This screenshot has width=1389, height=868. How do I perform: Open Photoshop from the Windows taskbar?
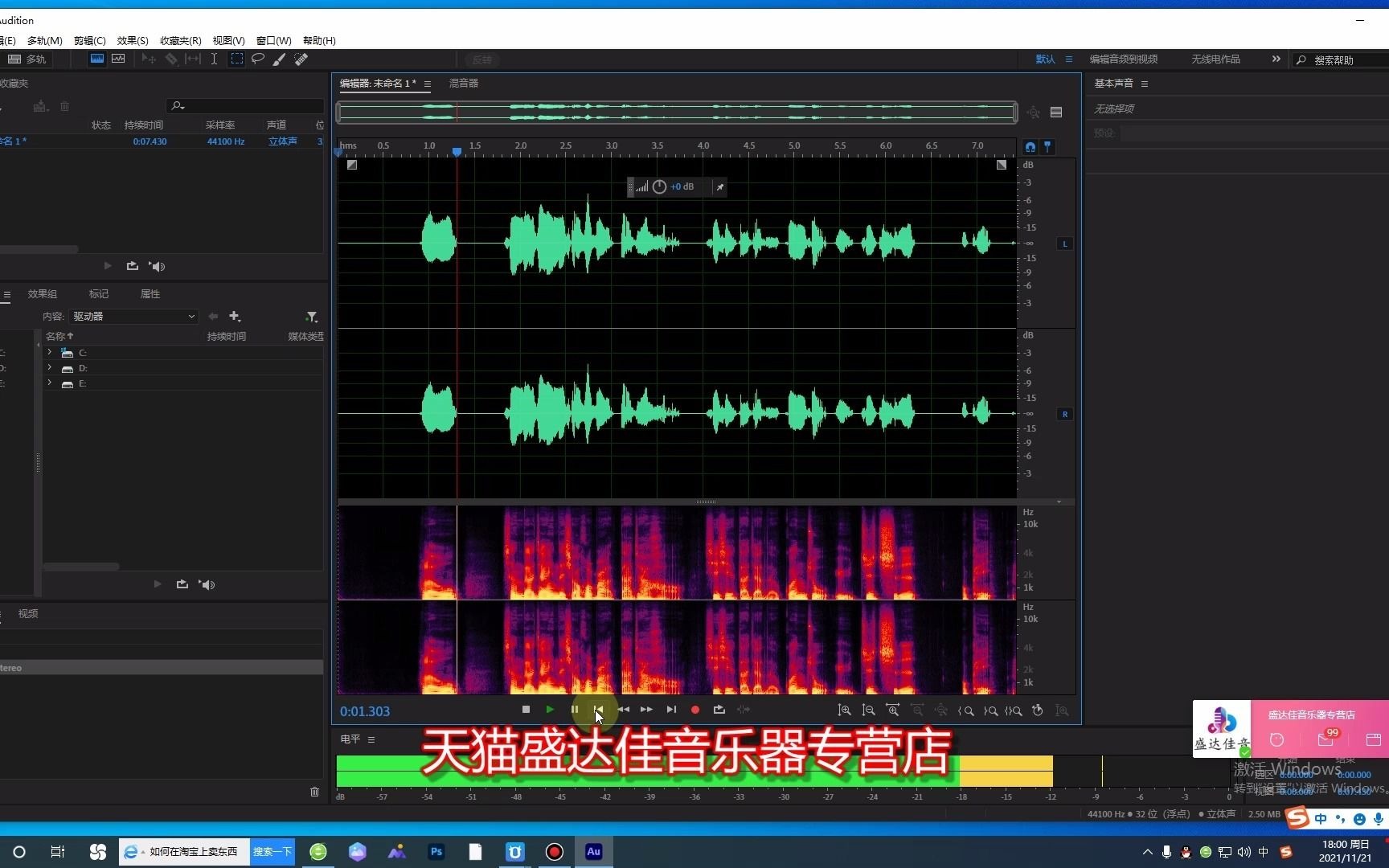[x=436, y=852]
